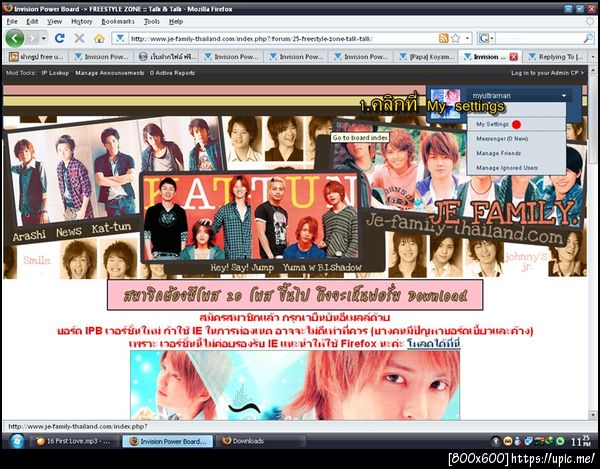Viewport: 600px width, 469px height.
Task: Open the History menu
Action: [82, 21]
